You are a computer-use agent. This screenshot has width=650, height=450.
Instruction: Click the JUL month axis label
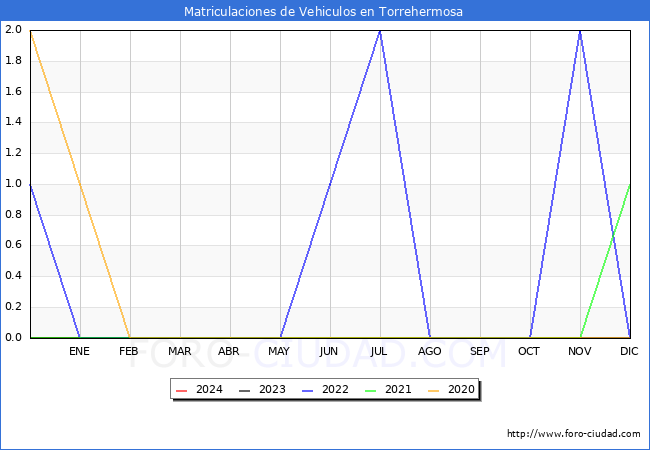[x=379, y=351]
